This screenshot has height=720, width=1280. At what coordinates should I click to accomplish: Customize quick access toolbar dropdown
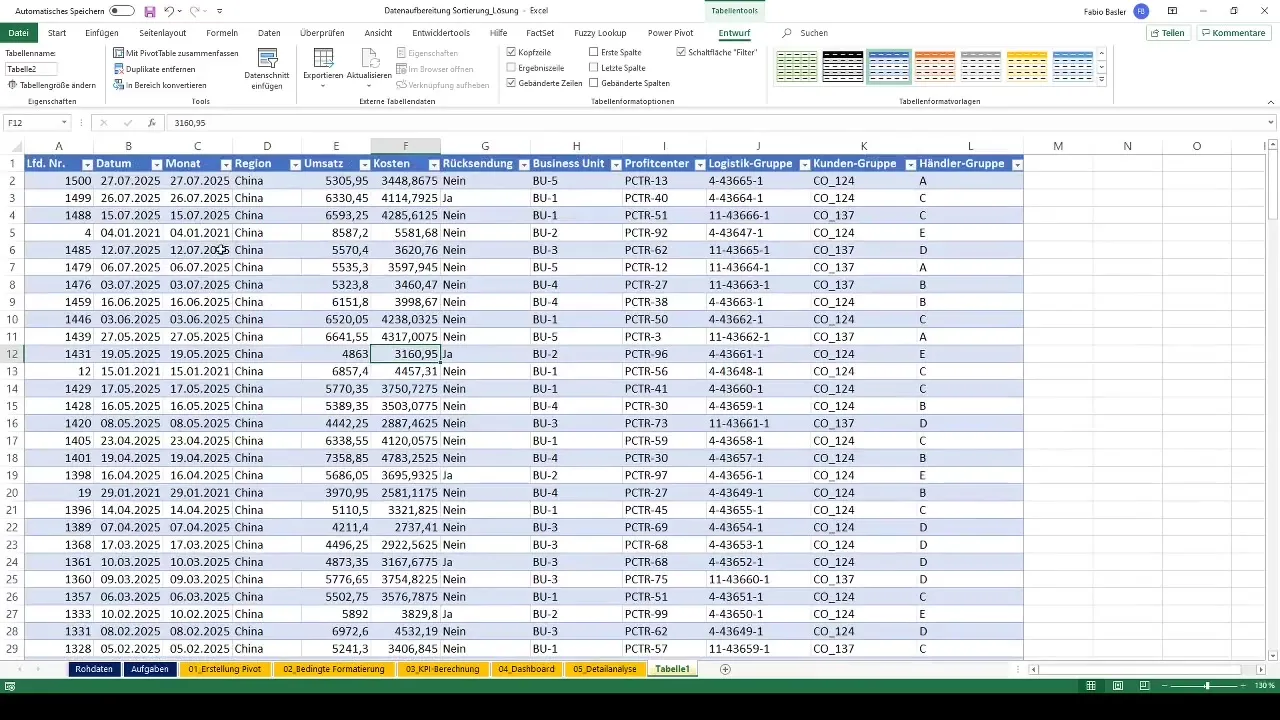tap(219, 11)
